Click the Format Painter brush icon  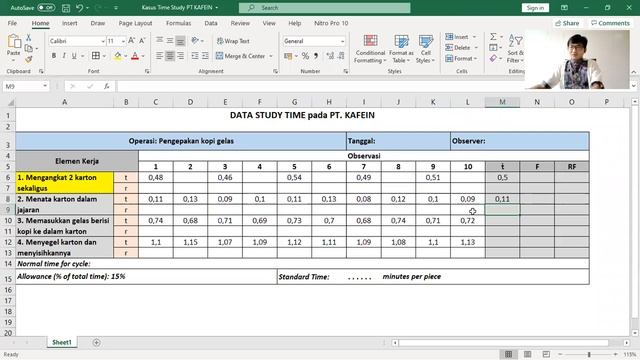coord(29,60)
